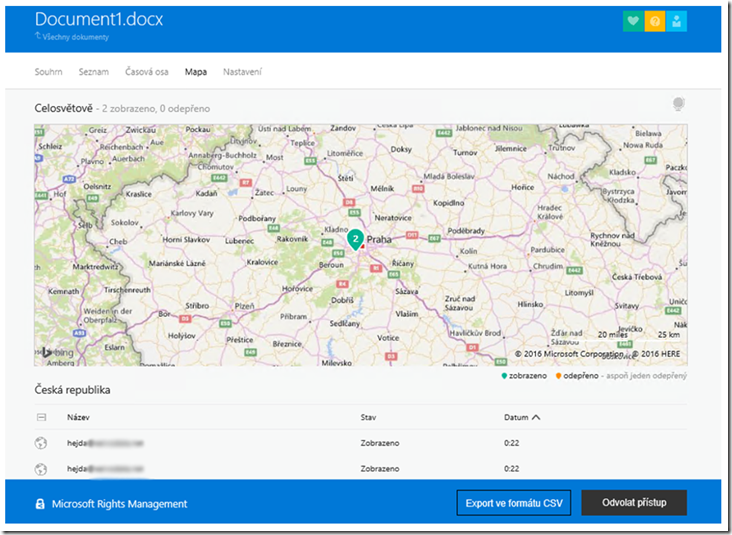Click the Stav column header

tap(368, 417)
